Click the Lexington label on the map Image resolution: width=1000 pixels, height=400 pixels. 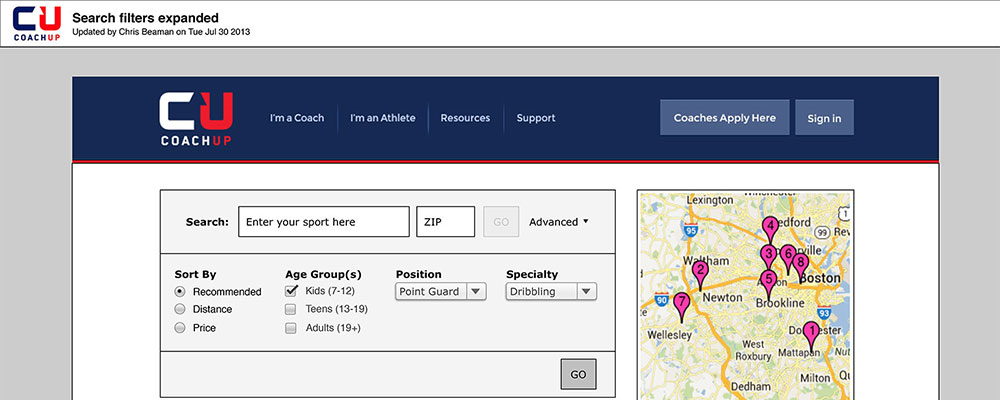click(x=710, y=200)
